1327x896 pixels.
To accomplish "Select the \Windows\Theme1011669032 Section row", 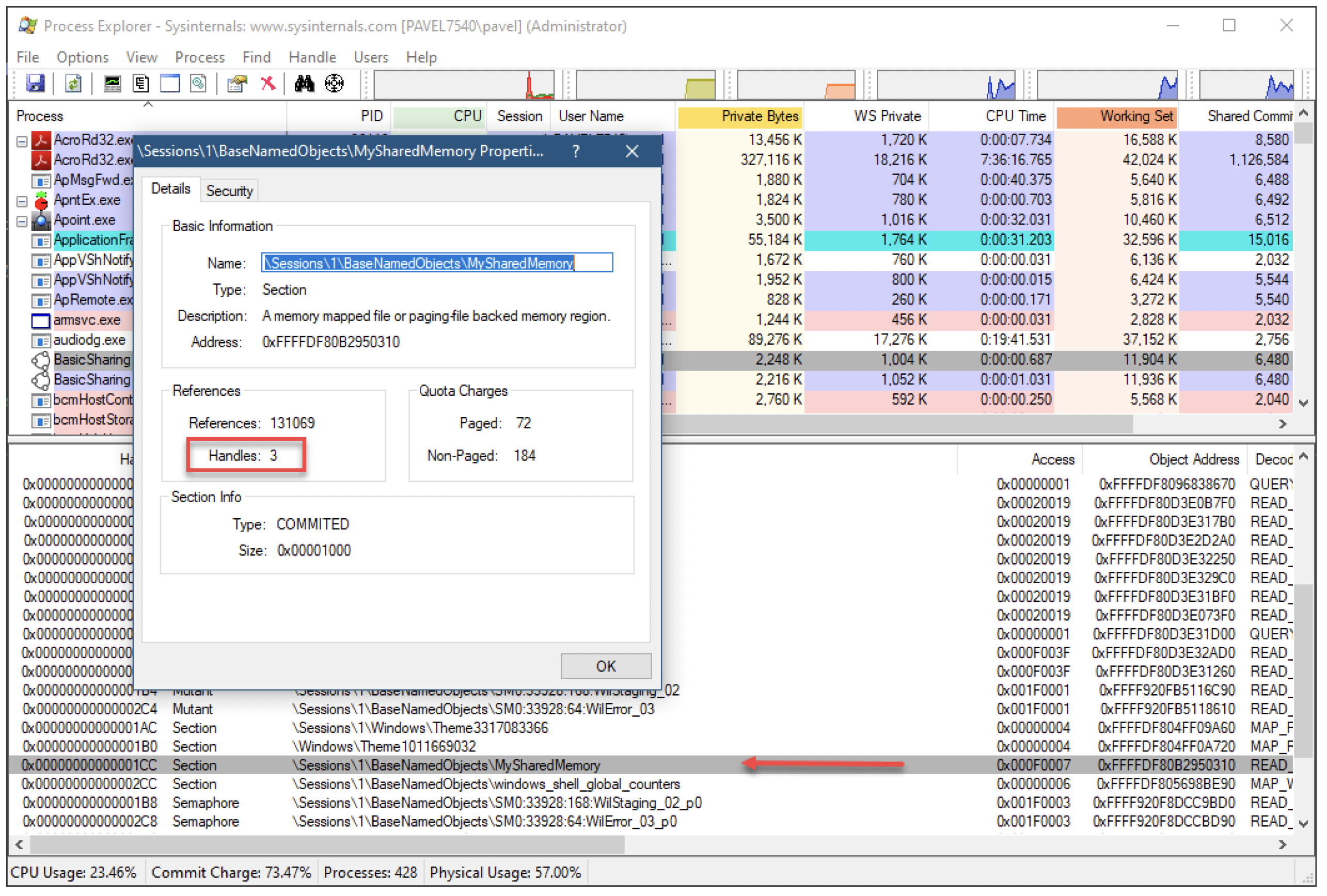I will click(x=651, y=746).
